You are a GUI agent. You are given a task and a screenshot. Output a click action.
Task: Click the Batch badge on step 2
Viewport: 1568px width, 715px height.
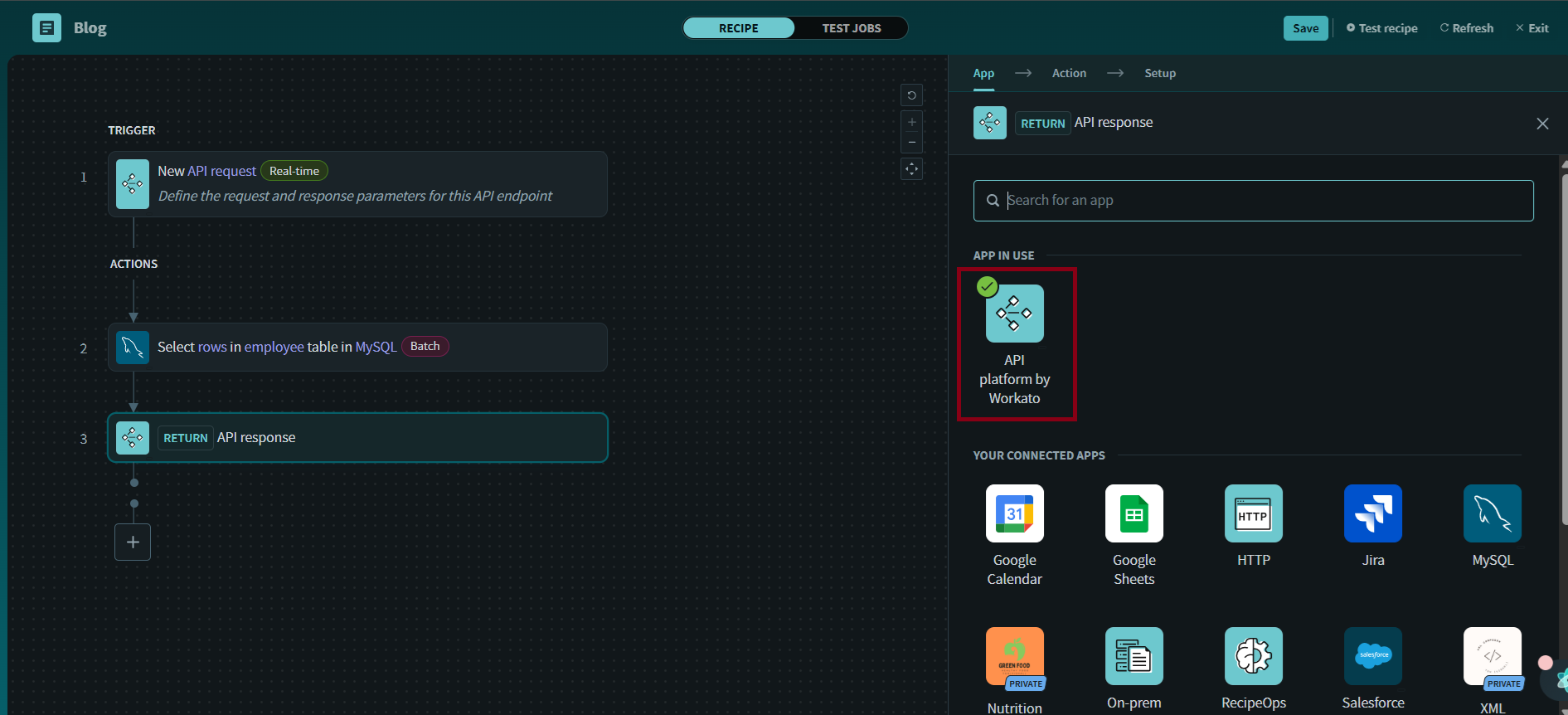pyautogui.click(x=425, y=346)
